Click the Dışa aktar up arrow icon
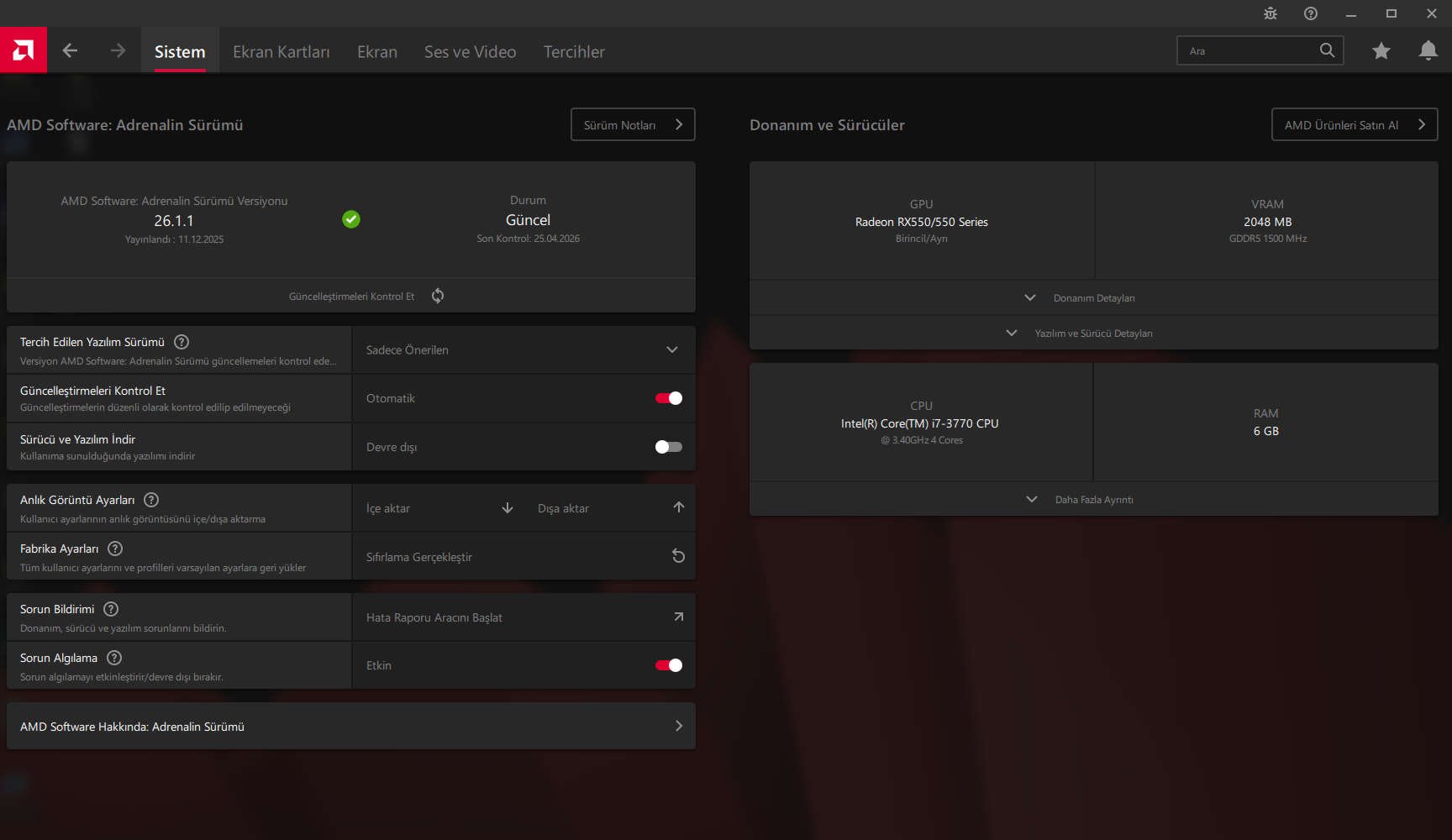The width and height of the screenshot is (1452, 840). pos(679,507)
